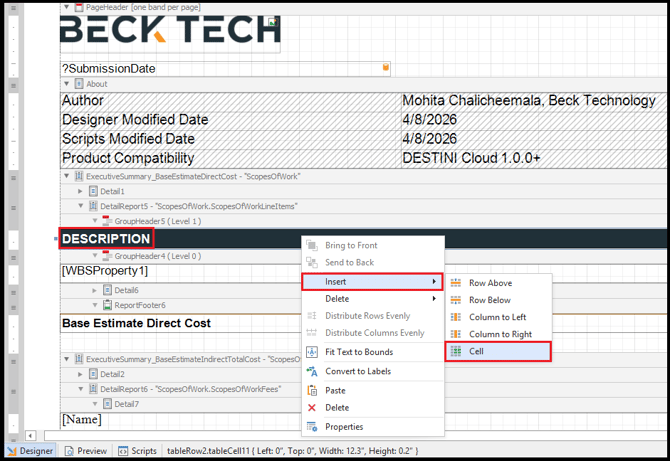
Task: Click the Row Above icon
Action: 456,283
